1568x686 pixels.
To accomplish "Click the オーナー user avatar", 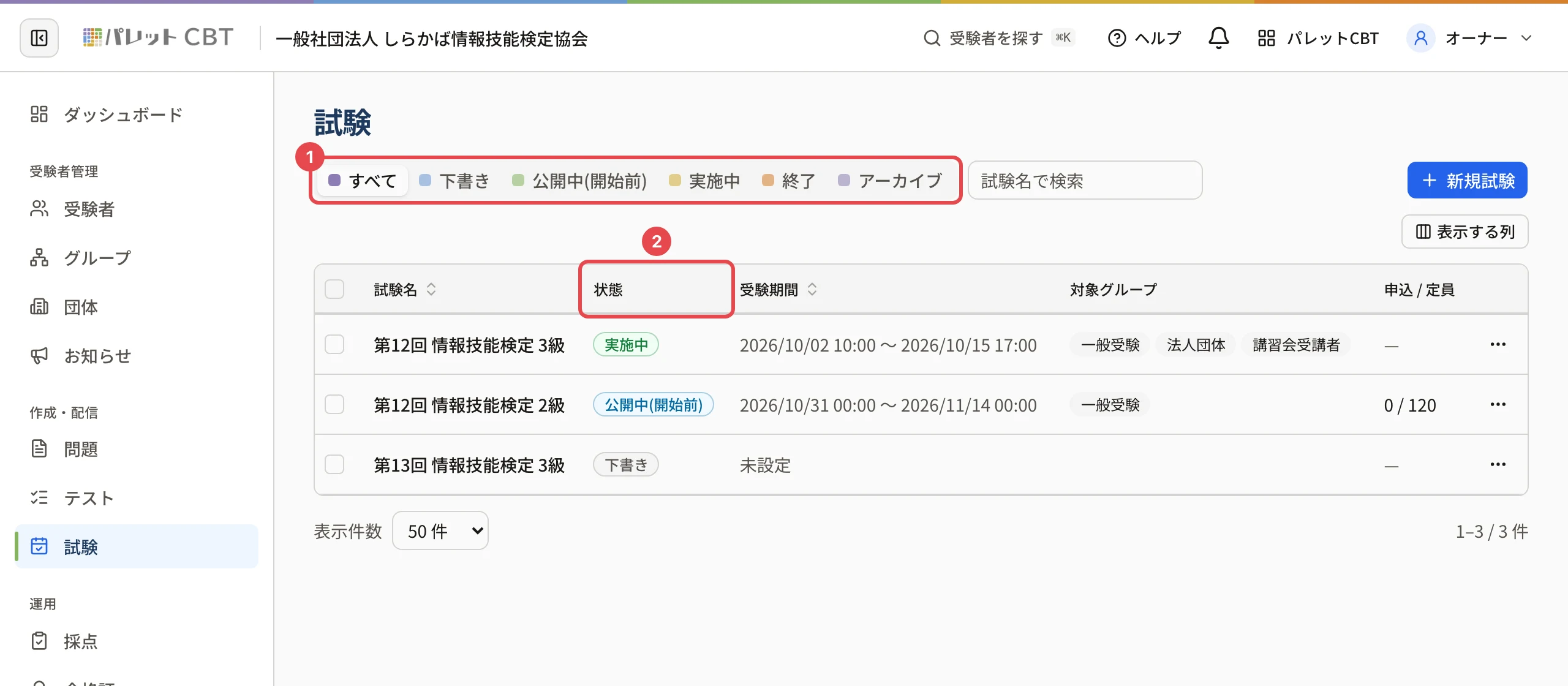I will pos(1421,38).
